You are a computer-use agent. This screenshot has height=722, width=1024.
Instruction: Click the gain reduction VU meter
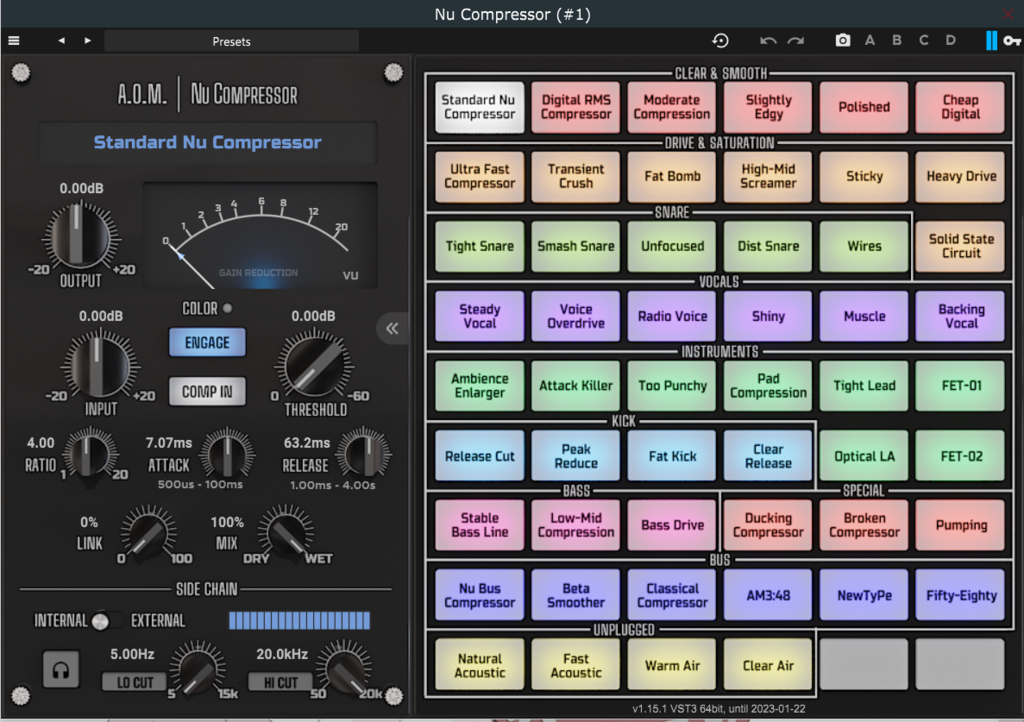tap(260, 236)
